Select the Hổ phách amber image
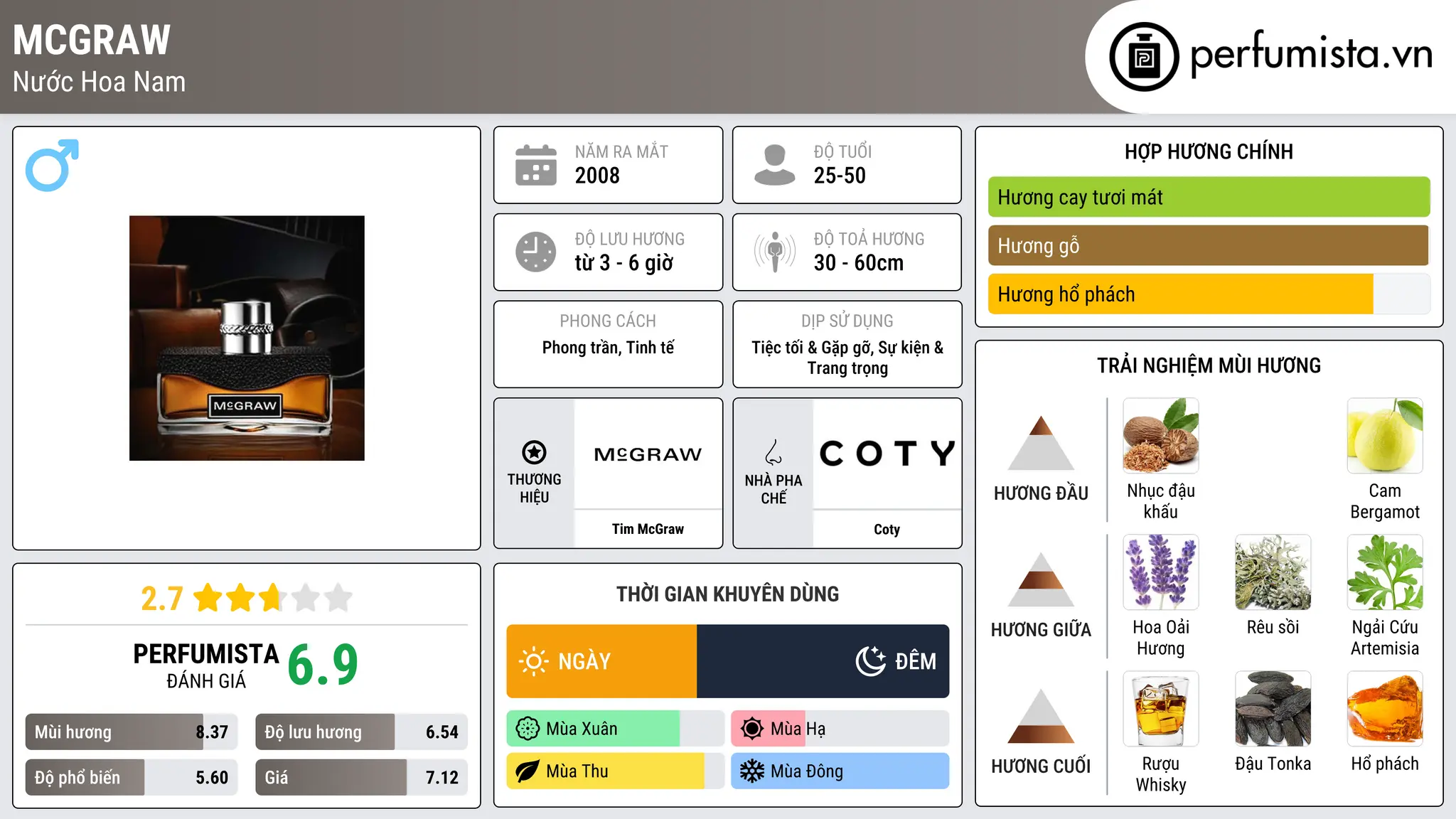The width and height of the screenshot is (1456, 819). click(1385, 709)
